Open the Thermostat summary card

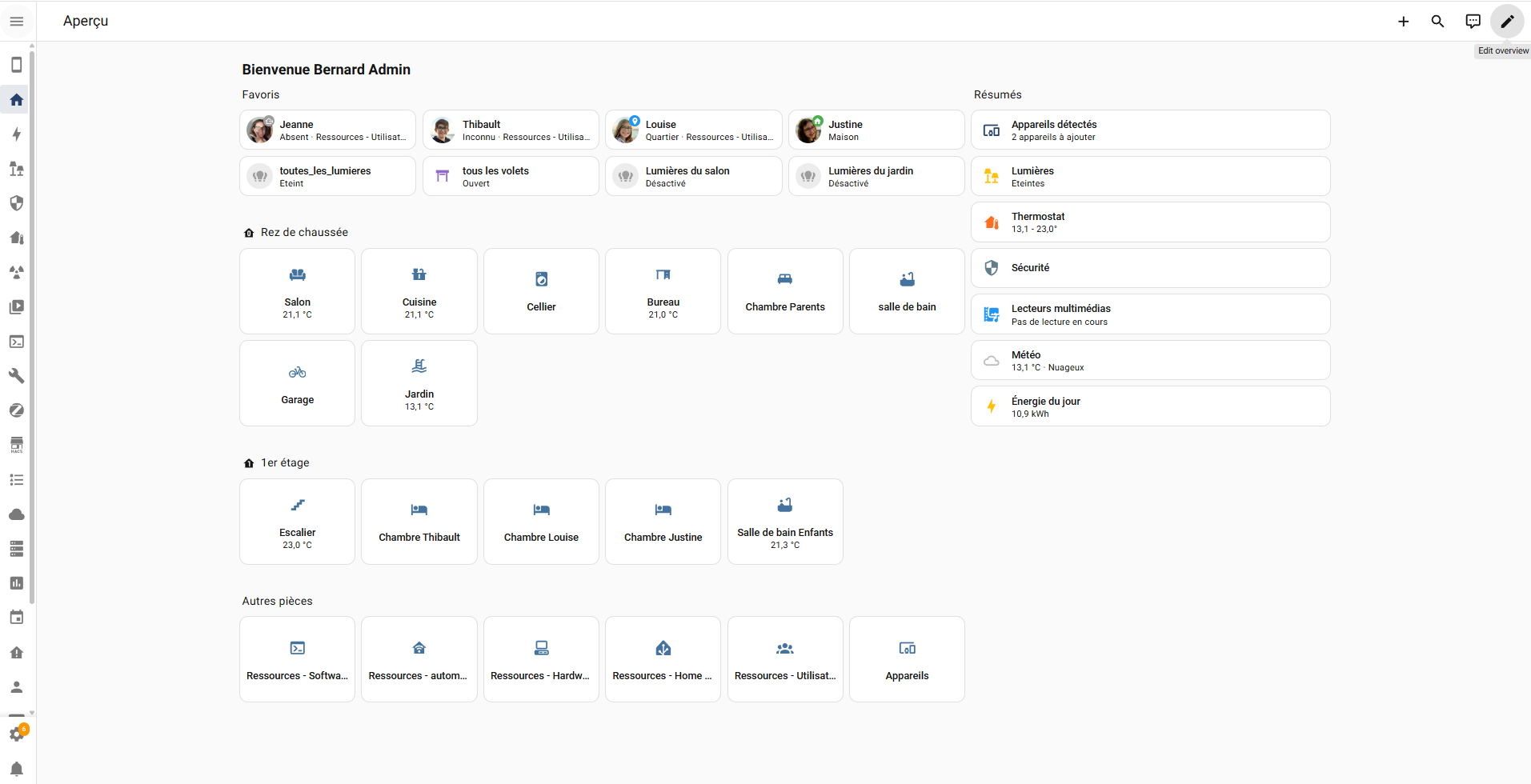point(1150,222)
